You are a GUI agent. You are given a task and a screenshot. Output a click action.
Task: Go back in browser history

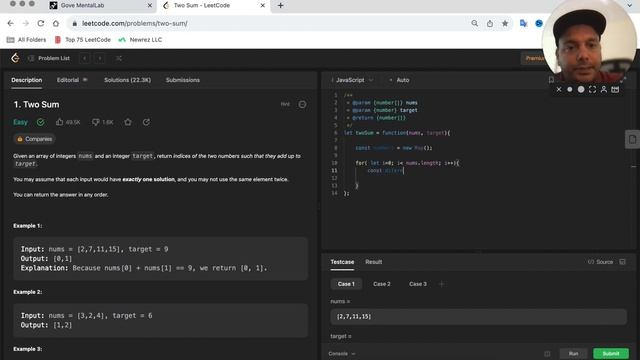pyautogui.click(x=11, y=23)
